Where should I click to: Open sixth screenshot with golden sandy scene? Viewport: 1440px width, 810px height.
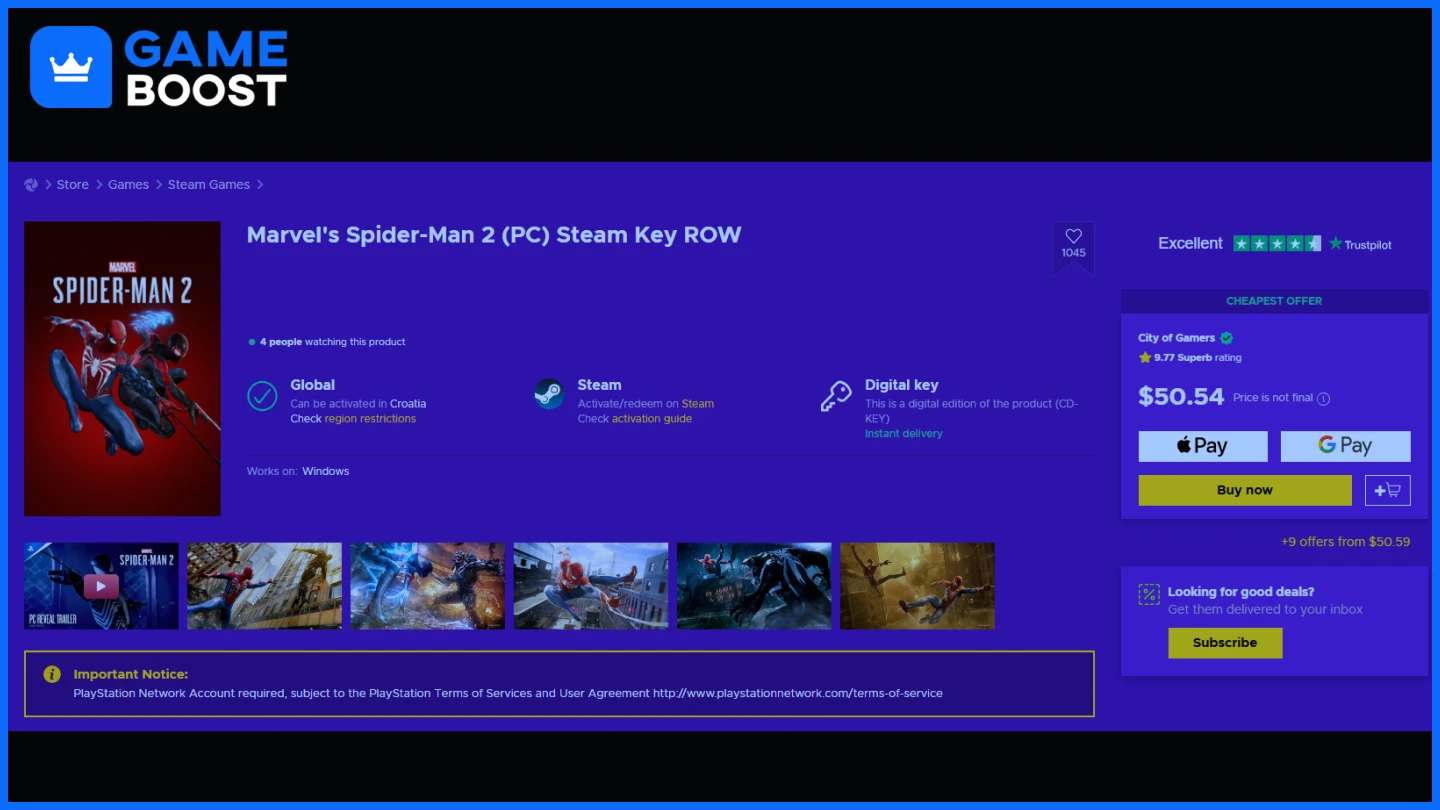coord(917,586)
